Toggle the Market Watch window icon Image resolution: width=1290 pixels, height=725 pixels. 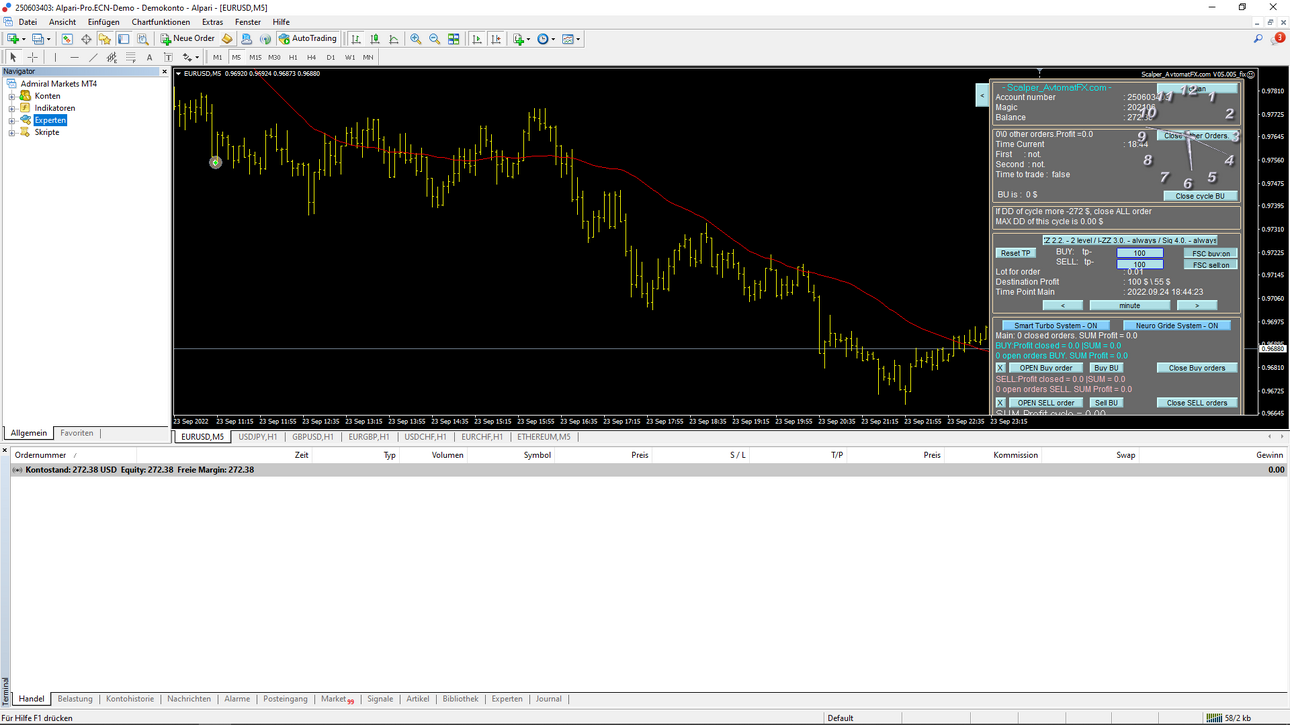coord(67,39)
